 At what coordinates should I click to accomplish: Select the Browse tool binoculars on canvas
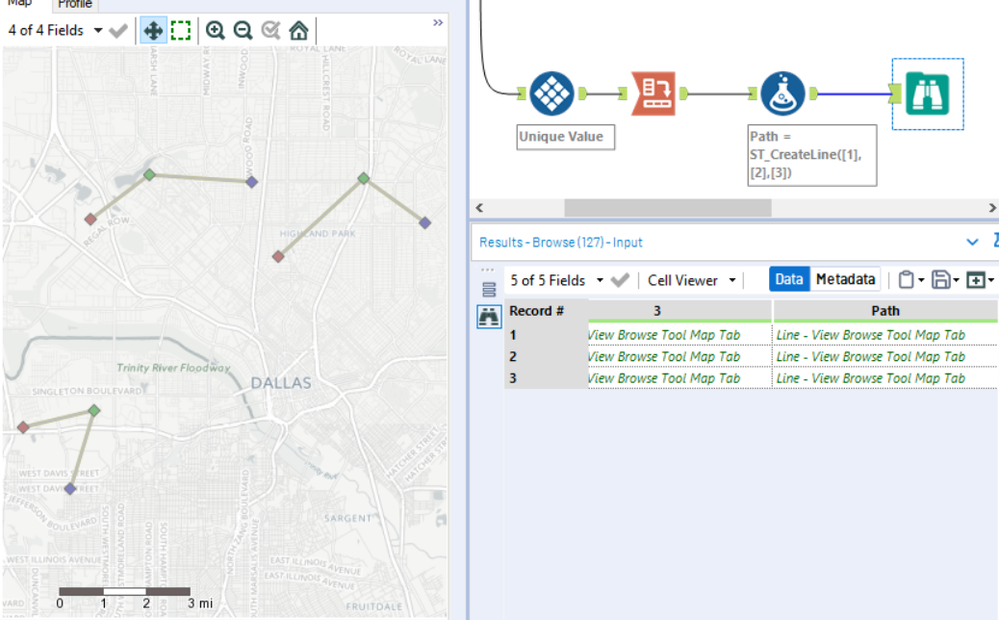tap(928, 94)
